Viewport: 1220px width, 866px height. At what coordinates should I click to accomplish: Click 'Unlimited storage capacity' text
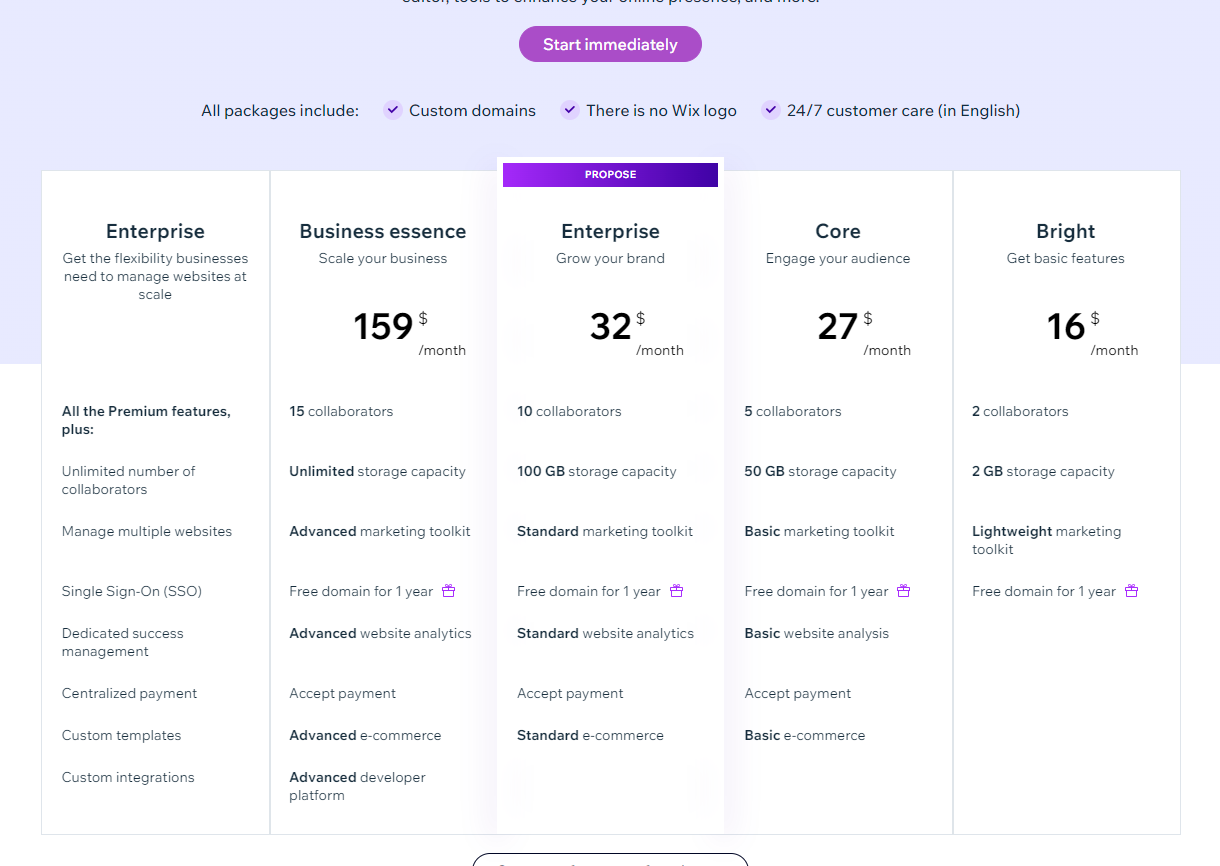[x=377, y=471]
